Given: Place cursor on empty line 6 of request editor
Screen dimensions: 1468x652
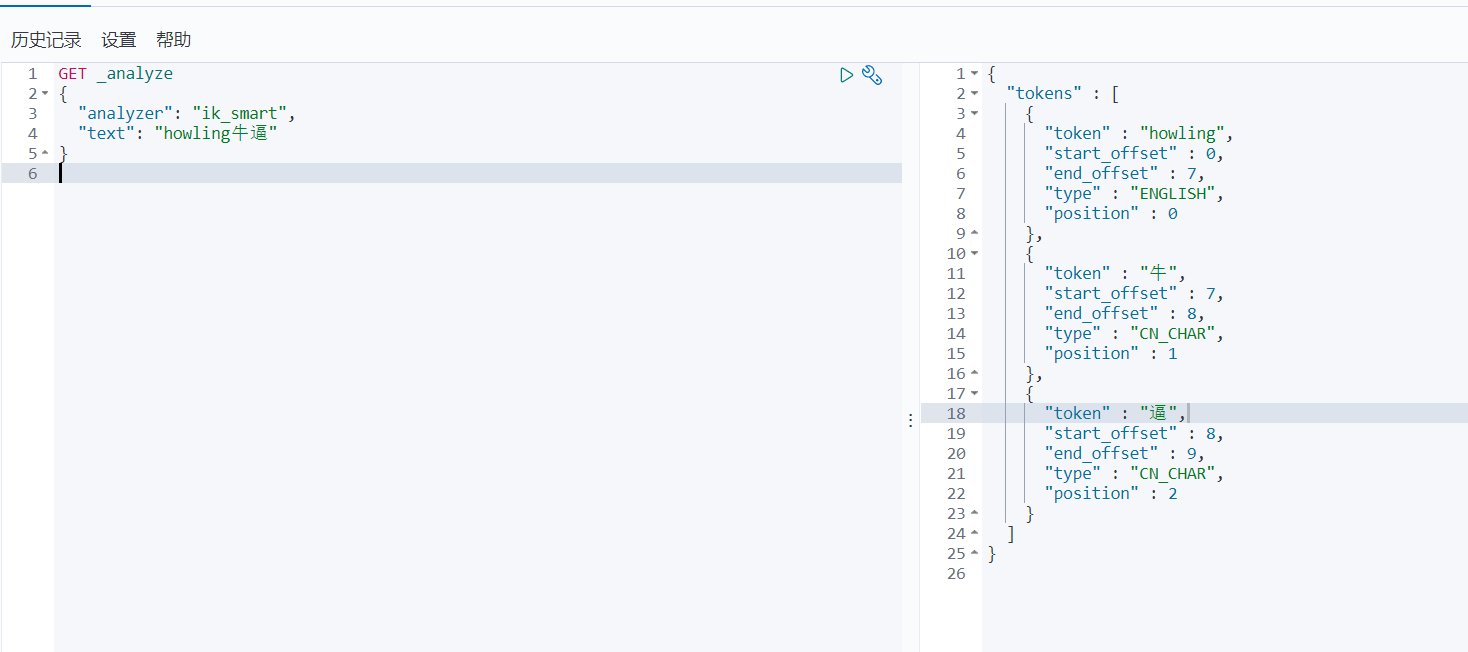Looking at the screenshot, I should tap(400, 173).
